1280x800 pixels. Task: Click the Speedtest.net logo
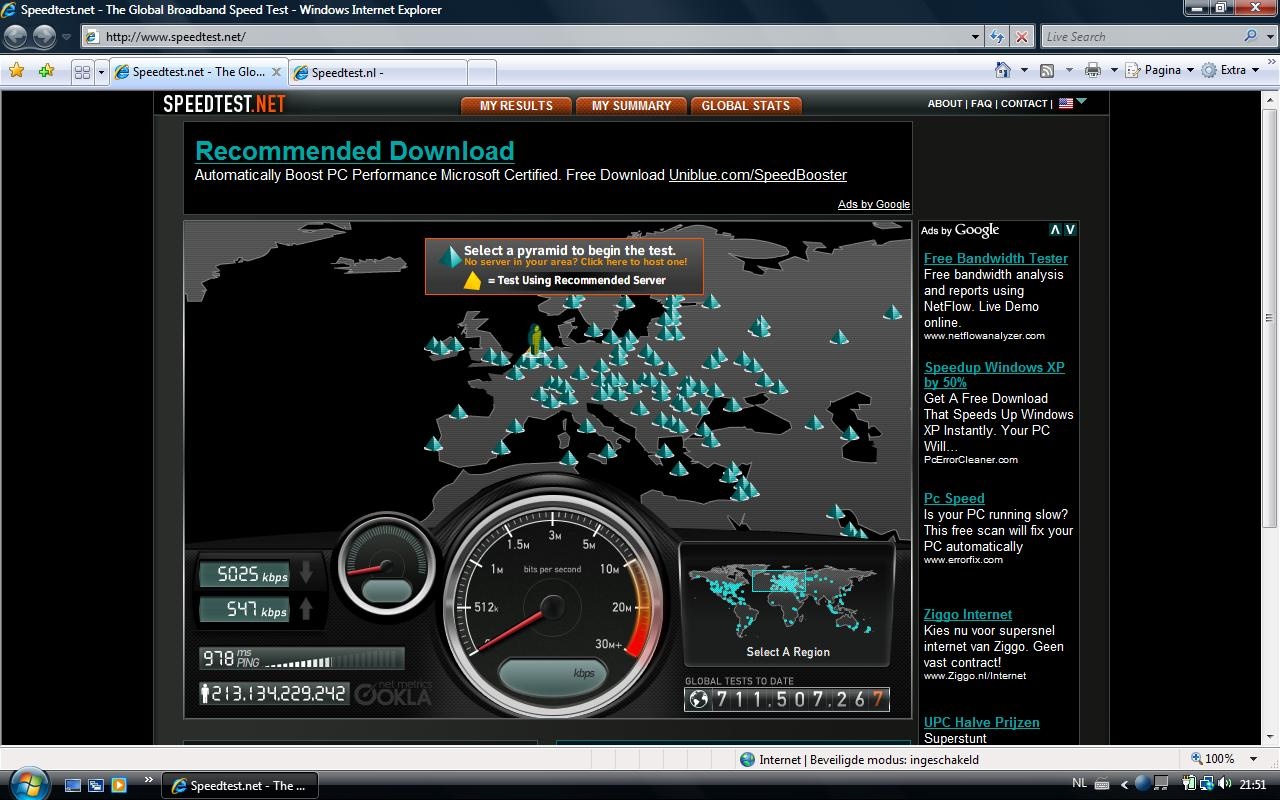[224, 104]
